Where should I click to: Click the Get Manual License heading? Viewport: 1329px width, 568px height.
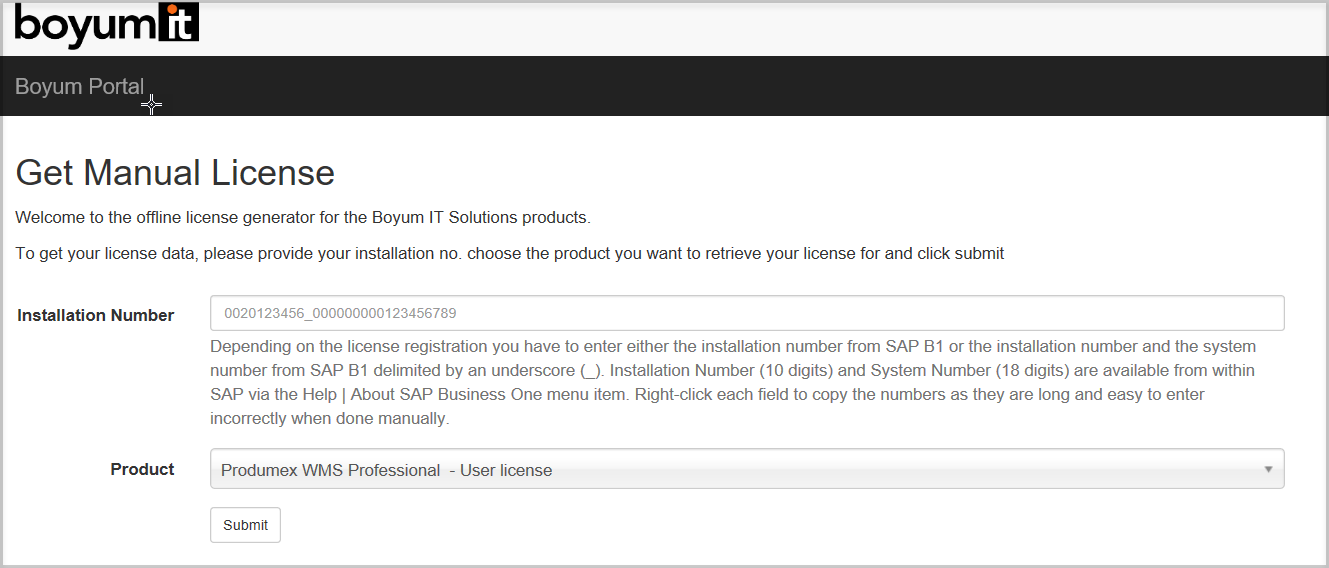[175, 173]
